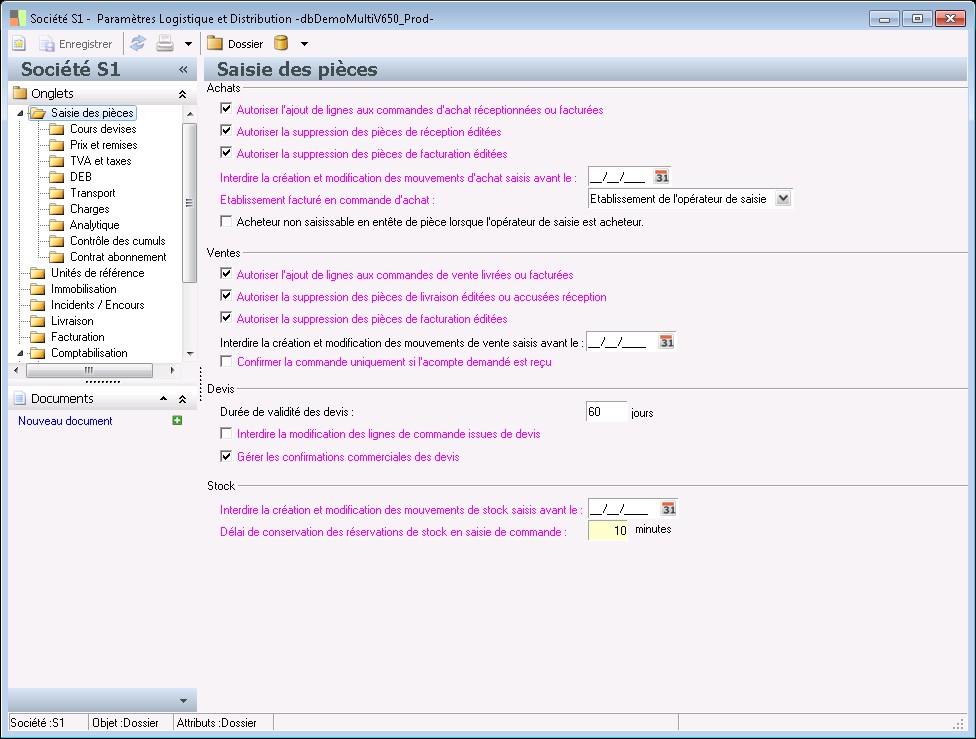
Task: Click the mouvements de vente date field
Action: point(621,342)
